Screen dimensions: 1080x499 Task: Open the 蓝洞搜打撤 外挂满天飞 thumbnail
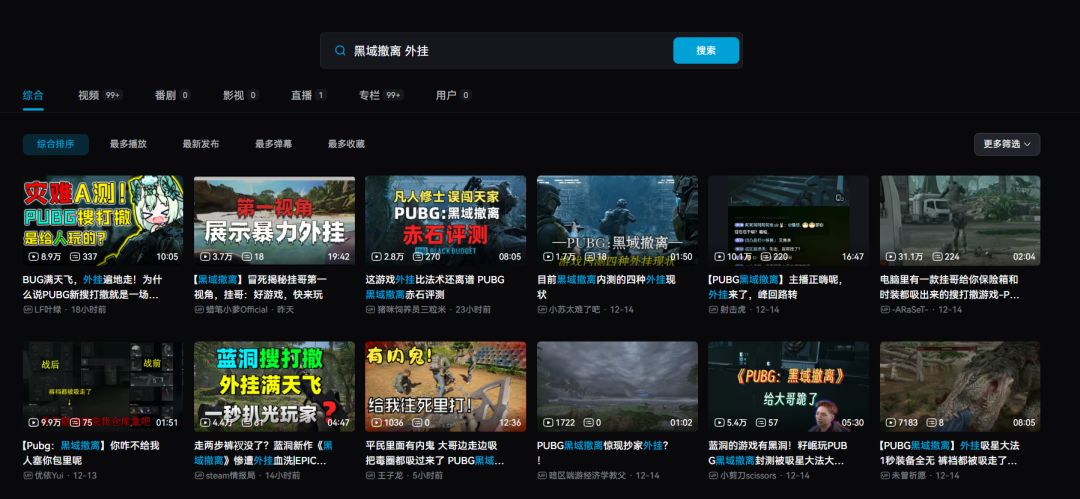[274, 387]
